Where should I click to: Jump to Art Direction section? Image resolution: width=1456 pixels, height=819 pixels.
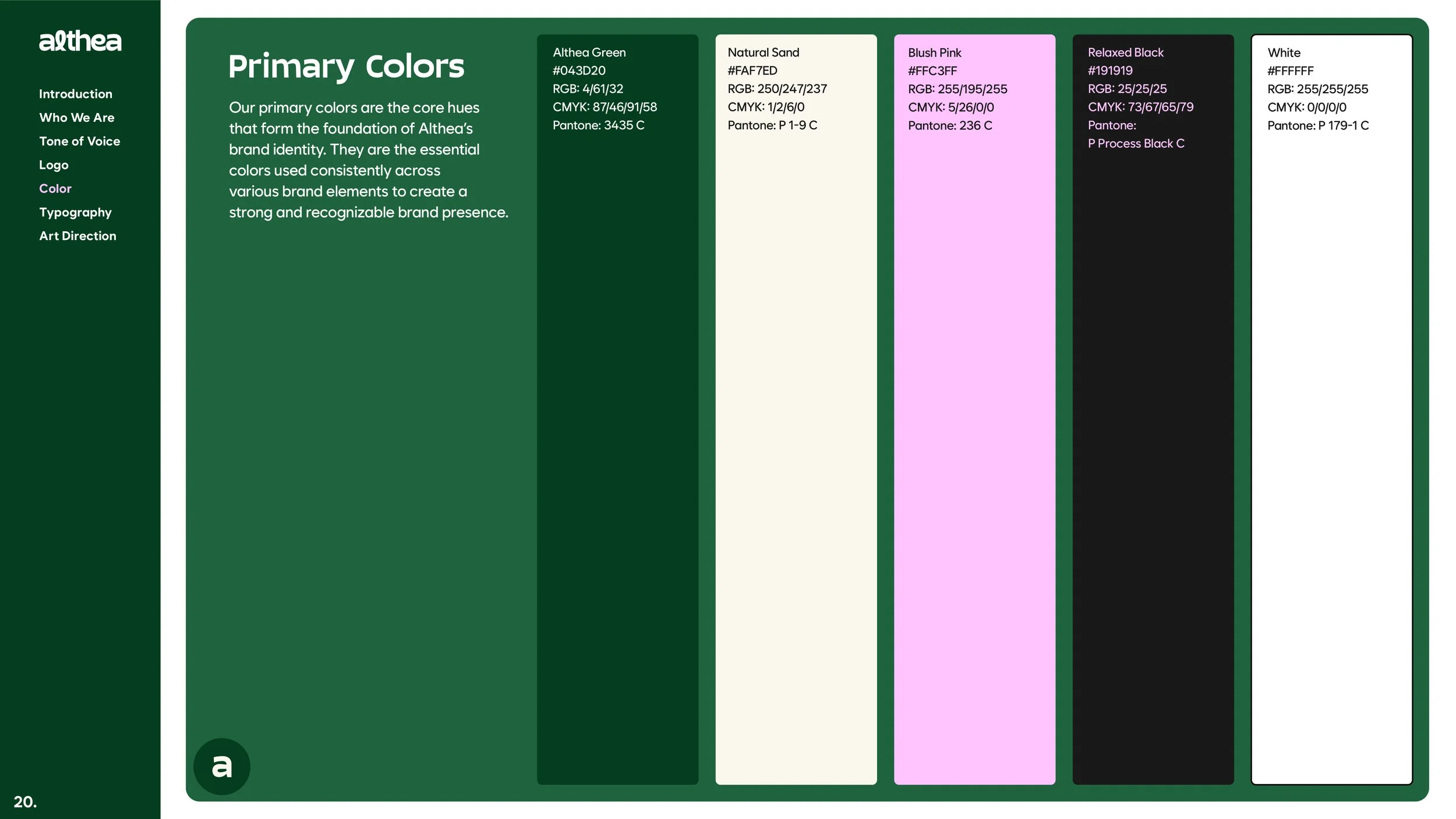(78, 236)
